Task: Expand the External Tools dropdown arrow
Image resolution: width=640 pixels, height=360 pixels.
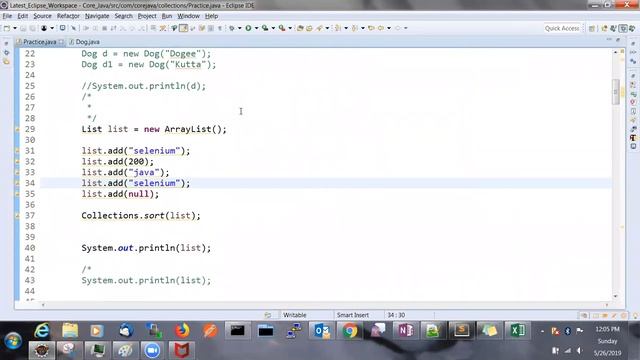Action: [290, 28]
